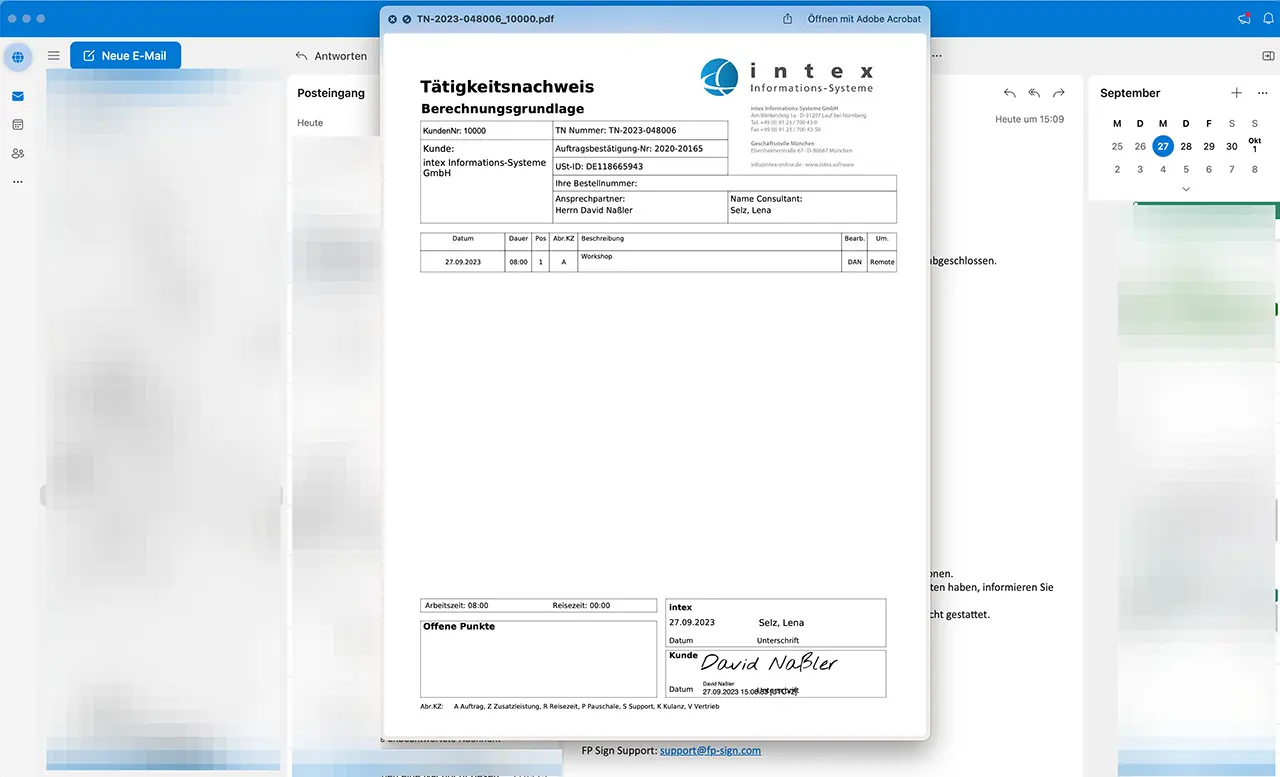This screenshot has width=1280, height=777.
Task: Add new event with calendar plus icon
Action: point(1236,93)
